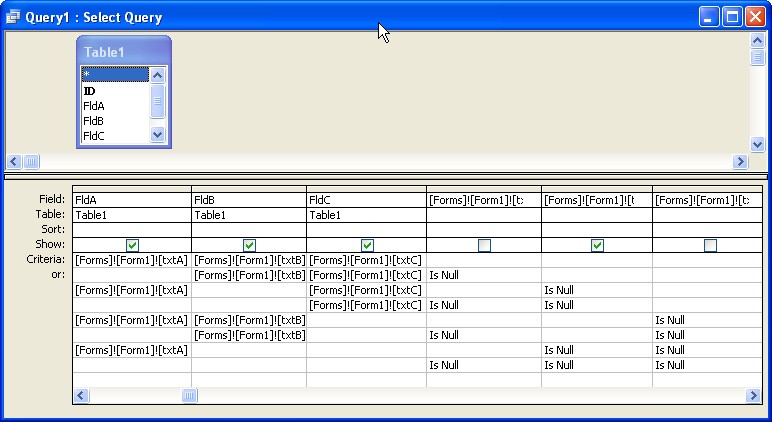
Task: Click upper pane vertical scroll down arrow
Action: tap(757, 144)
